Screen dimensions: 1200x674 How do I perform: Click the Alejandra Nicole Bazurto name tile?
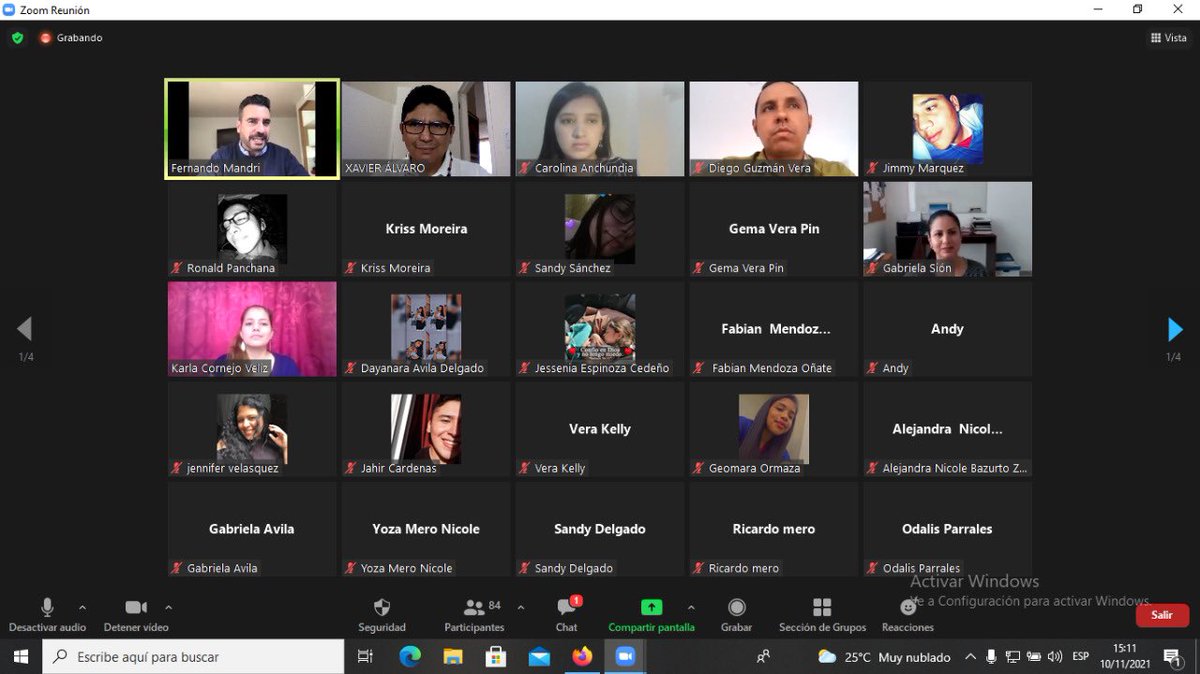[x=948, y=429]
